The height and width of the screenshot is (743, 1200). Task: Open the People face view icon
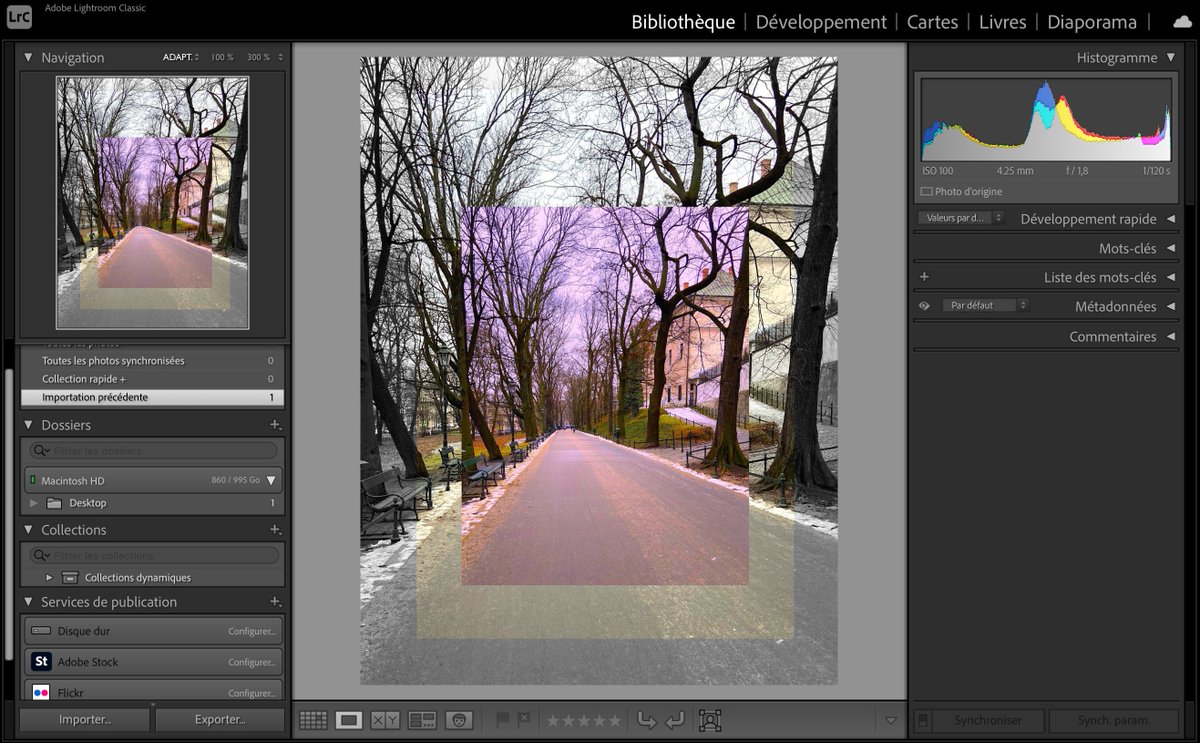click(x=459, y=720)
